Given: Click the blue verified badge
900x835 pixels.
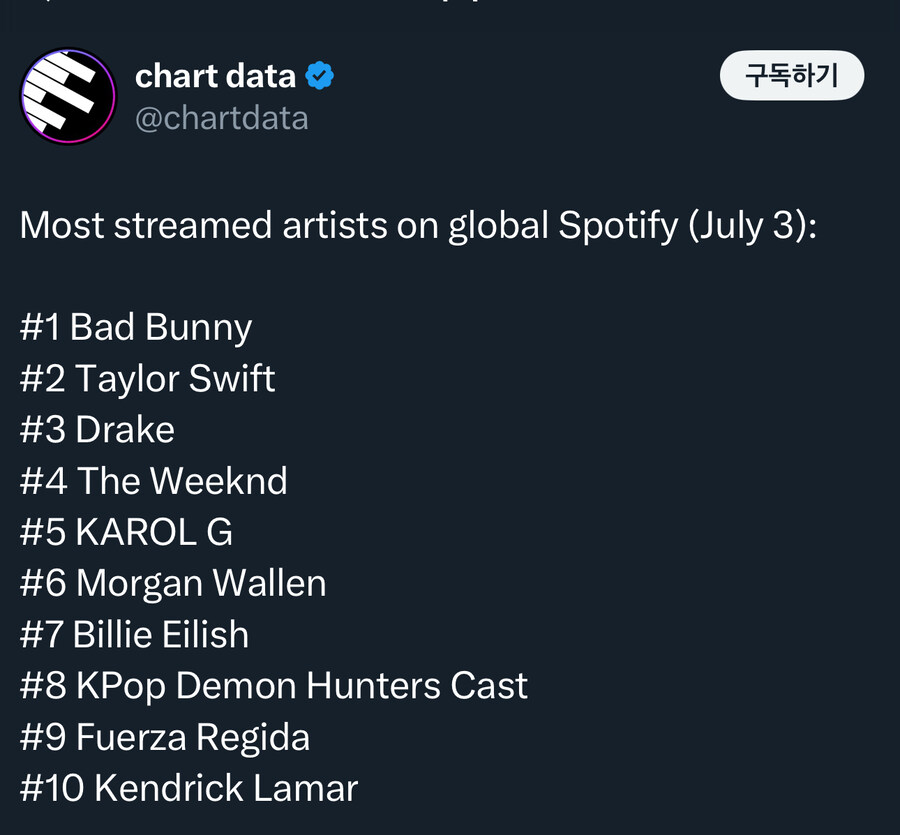Looking at the screenshot, I should point(320,76).
